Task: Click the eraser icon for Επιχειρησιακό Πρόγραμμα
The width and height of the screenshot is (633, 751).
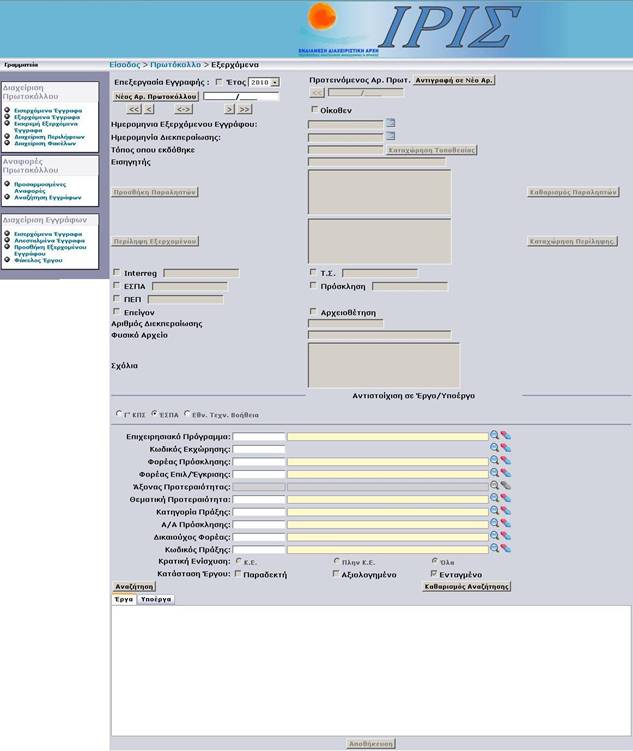Action: point(505,436)
